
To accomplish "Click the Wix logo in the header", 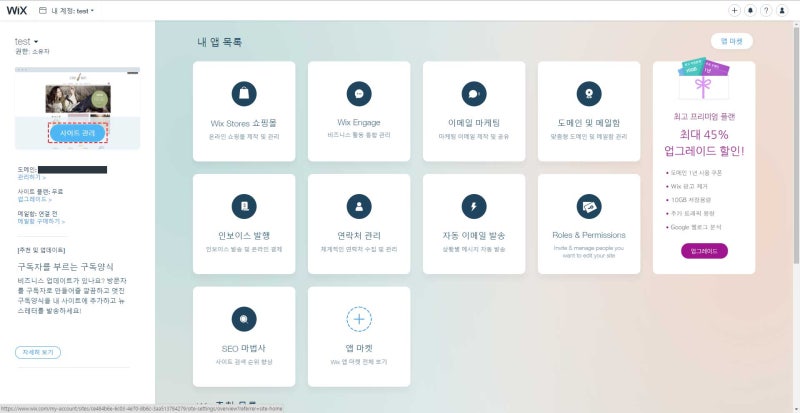I will pyautogui.click(x=17, y=10).
